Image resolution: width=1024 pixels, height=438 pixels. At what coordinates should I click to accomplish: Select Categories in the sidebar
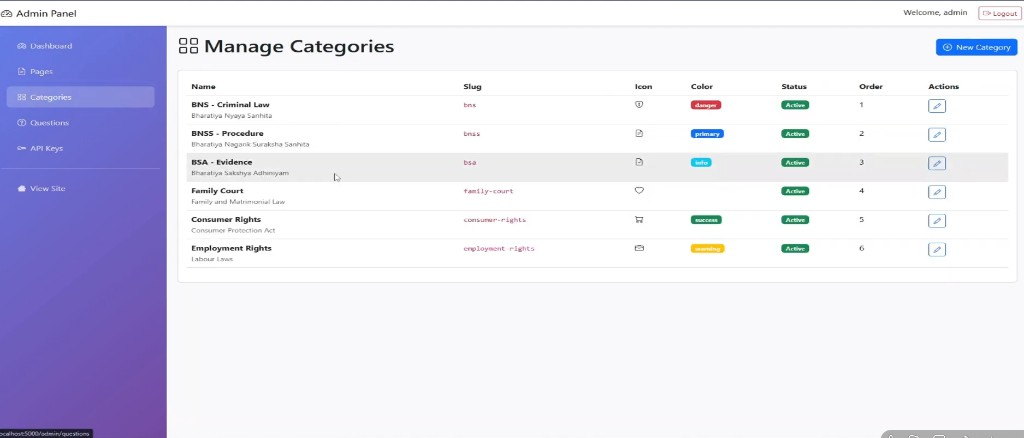(x=80, y=97)
